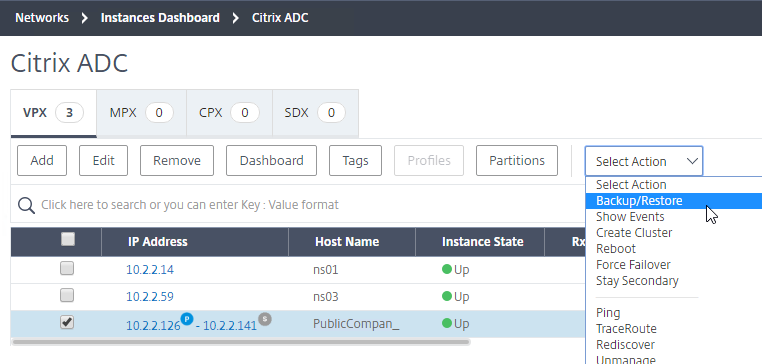
Task: Click breadcrumb chevron after Instances Dashboard
Action: tap(236, 18)
